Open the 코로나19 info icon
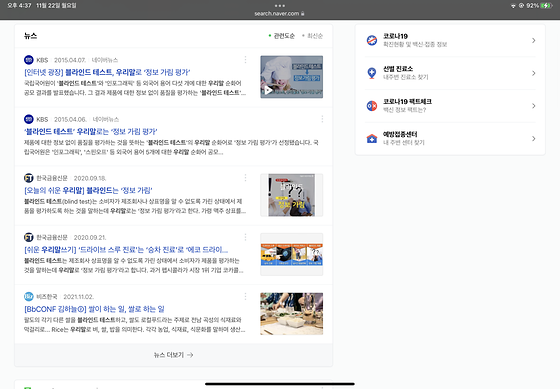560x389 pixels. pos(372,40)
